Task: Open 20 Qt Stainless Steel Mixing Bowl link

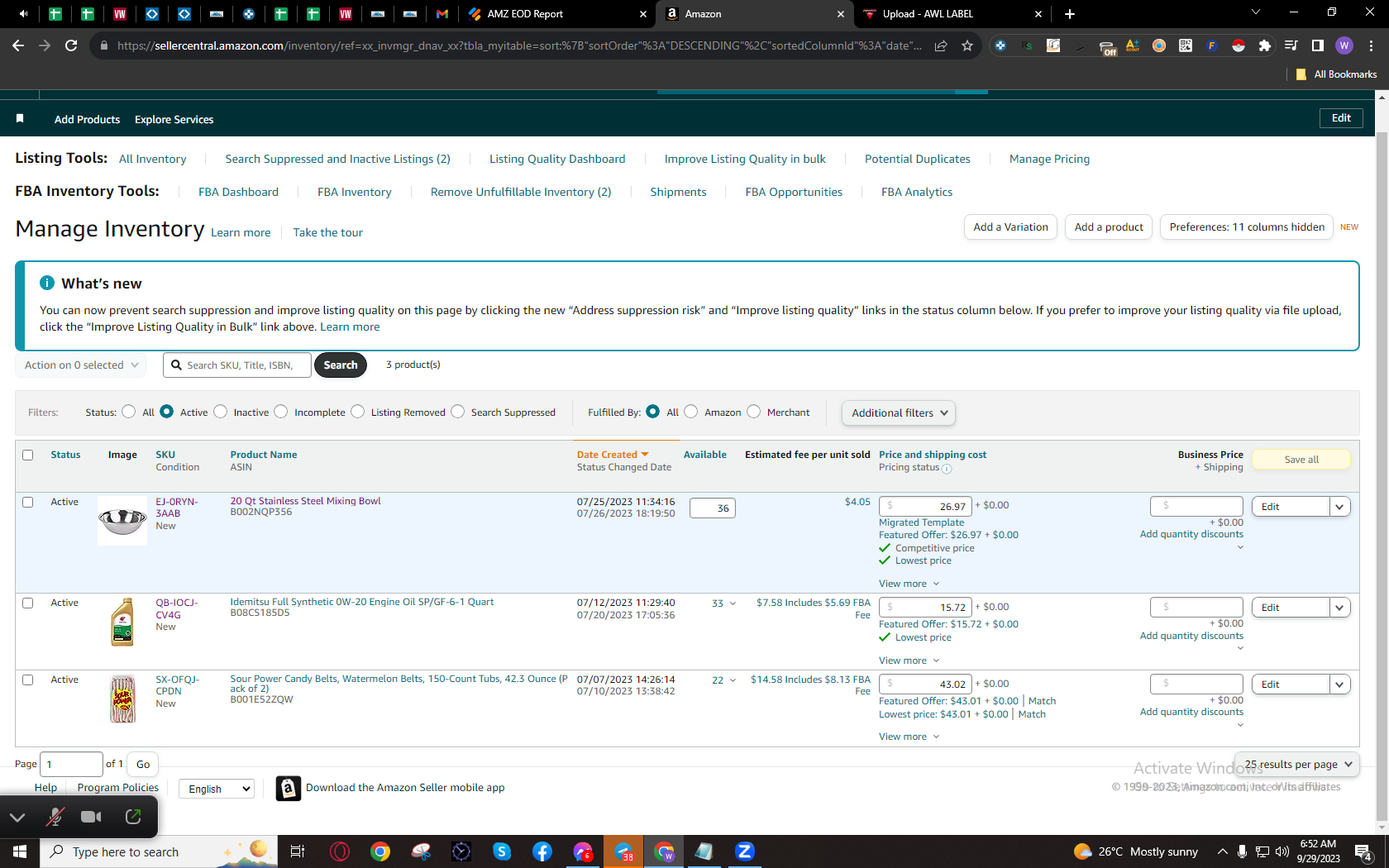Action: click(x=305, y=501)
